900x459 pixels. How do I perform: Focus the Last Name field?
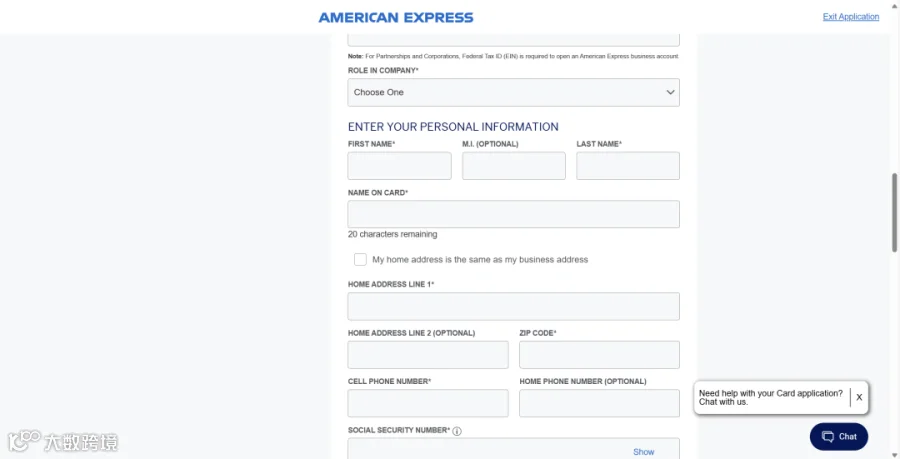[628, 166]
